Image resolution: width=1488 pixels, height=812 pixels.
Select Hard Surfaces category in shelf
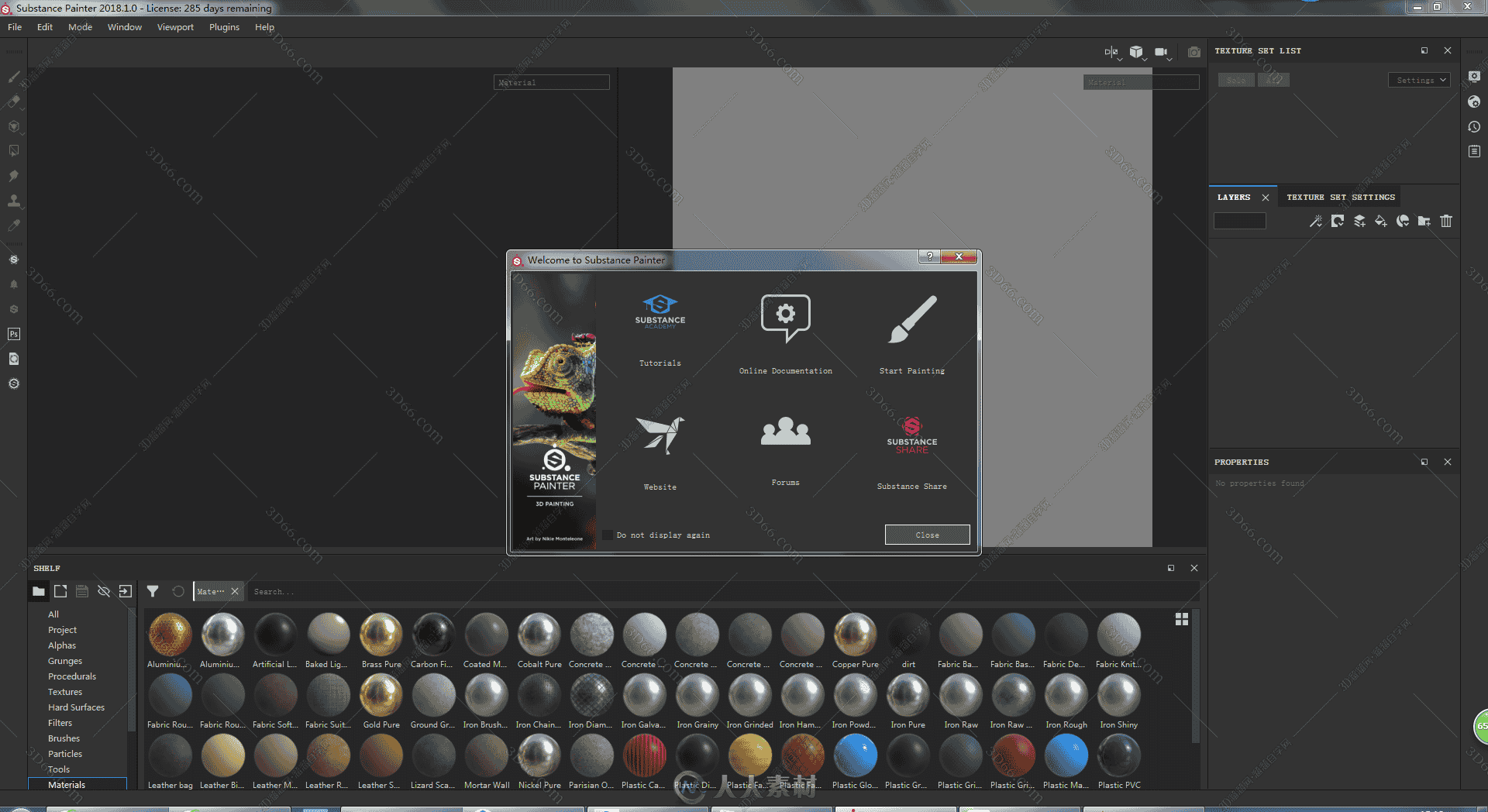76,707
